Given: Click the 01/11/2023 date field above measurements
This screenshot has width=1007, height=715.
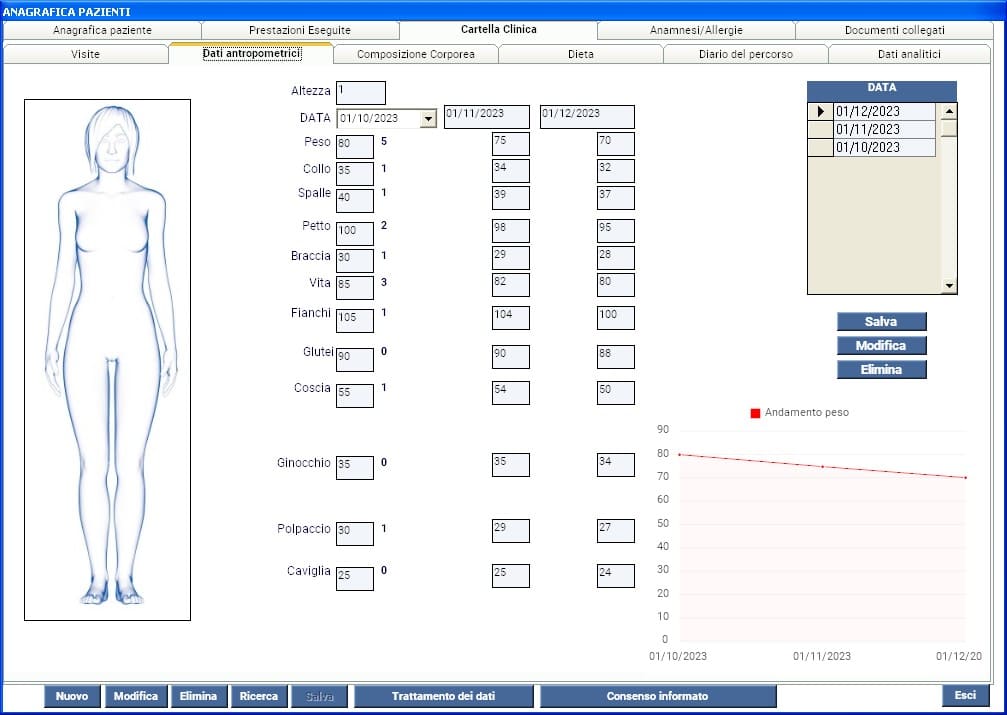Looking at the screenshot, I should click(487, 117).
